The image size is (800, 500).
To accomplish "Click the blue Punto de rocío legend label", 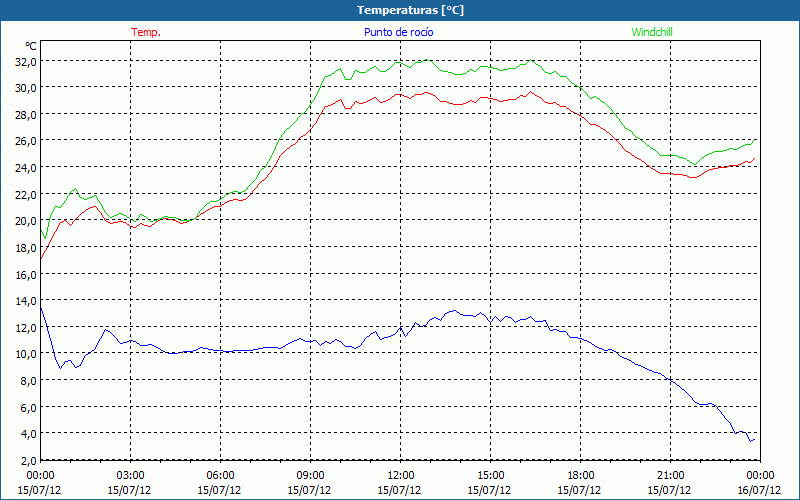I will click(398, 32).
